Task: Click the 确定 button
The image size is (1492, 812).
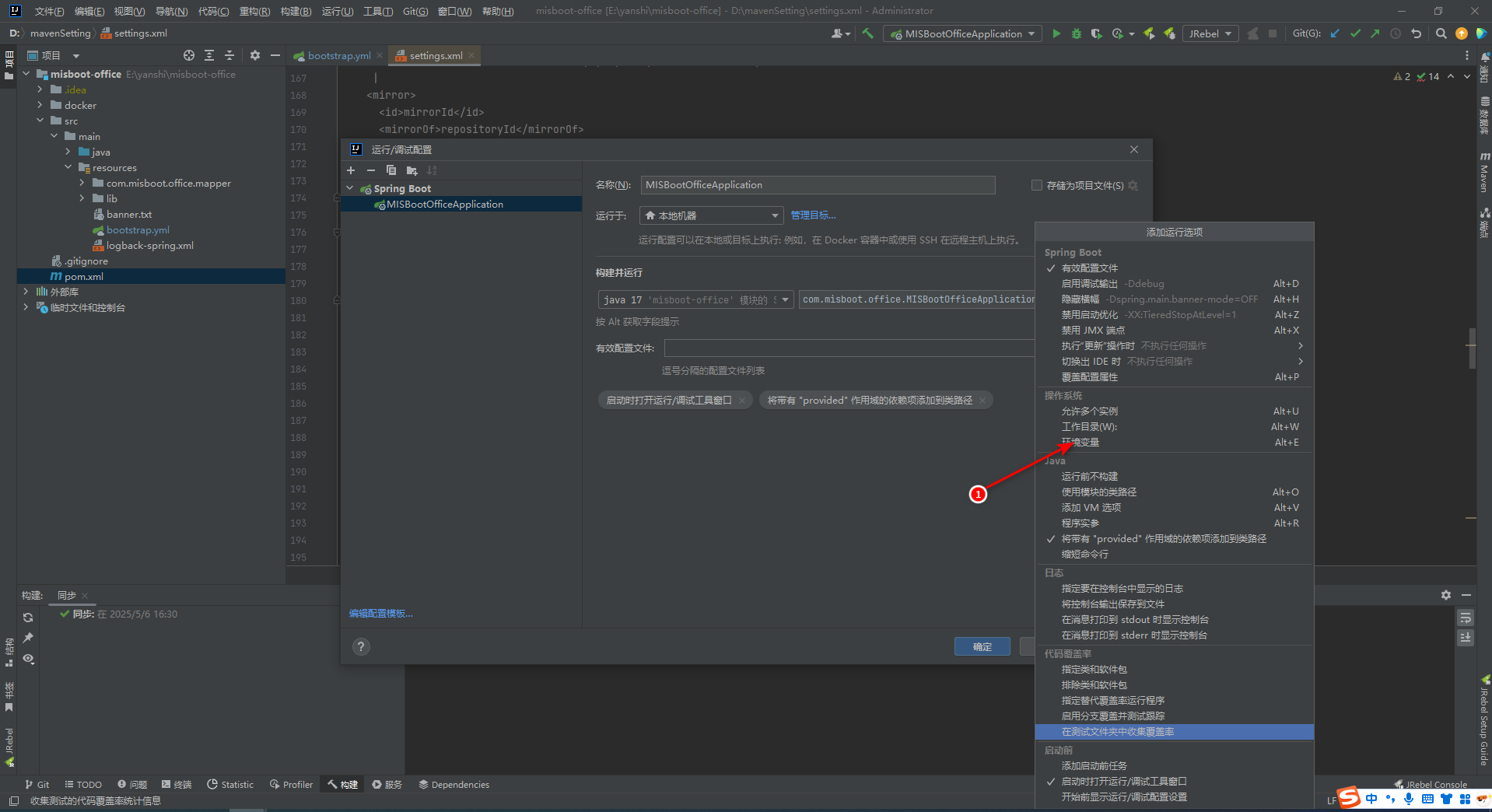Action: pyautogui.click(x=982, y=646)
